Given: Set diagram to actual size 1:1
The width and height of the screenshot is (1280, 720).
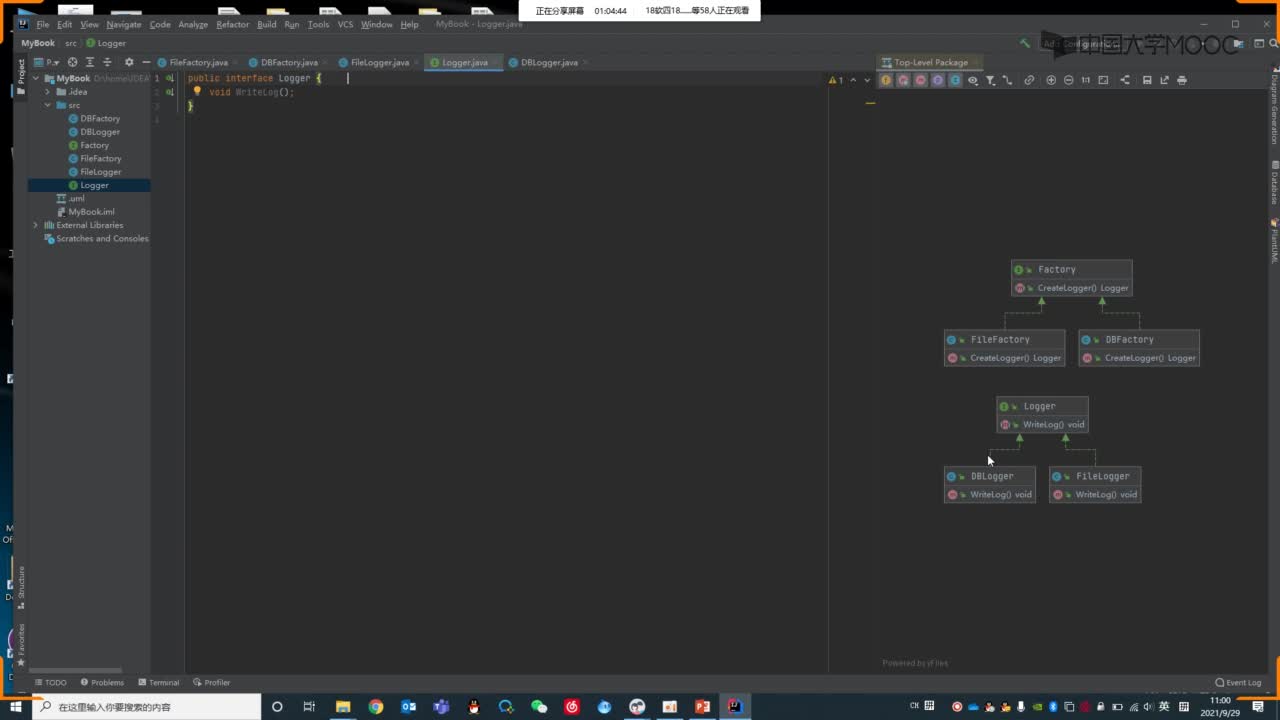Looking at the screenshot, I should (1085, 80).
